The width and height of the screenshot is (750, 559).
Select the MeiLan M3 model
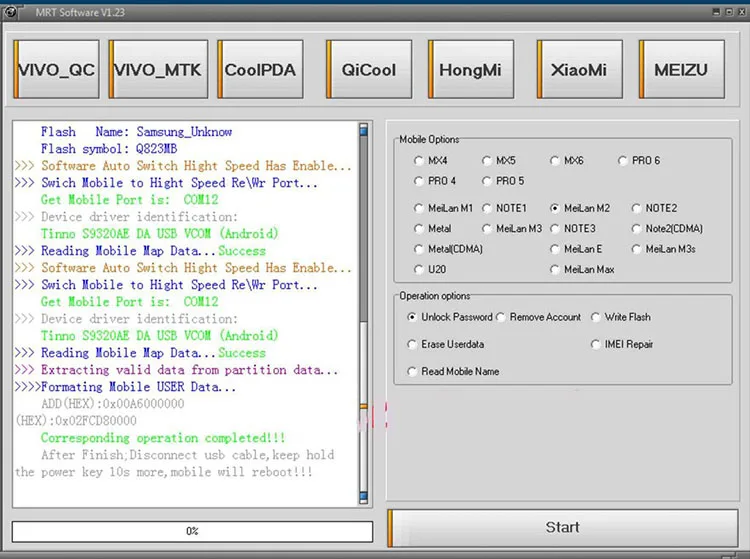pyautogui.click(x=512, y=229)
